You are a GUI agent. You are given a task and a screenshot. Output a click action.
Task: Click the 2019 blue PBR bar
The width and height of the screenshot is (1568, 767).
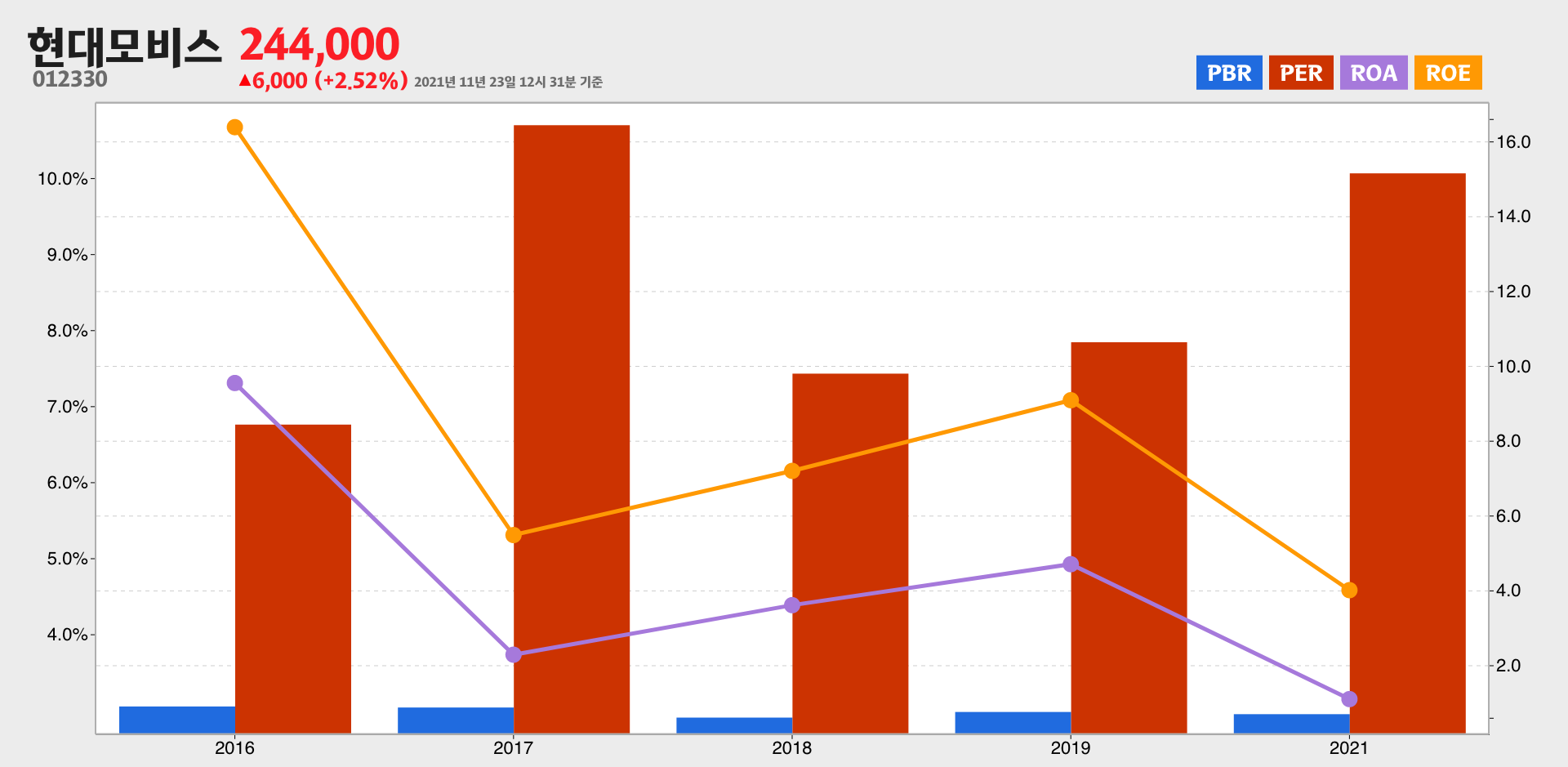pos(1013,723)
